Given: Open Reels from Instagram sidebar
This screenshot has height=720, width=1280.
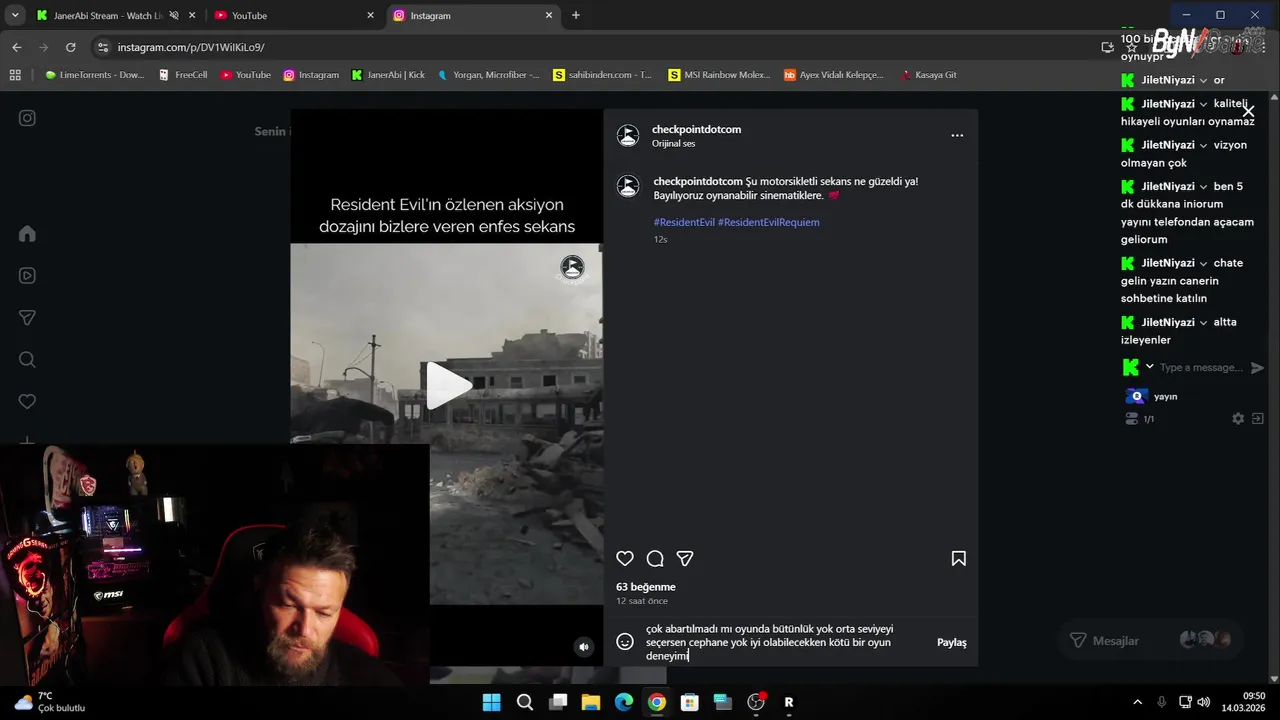Looking at the screenshot, I should (27, 276).
